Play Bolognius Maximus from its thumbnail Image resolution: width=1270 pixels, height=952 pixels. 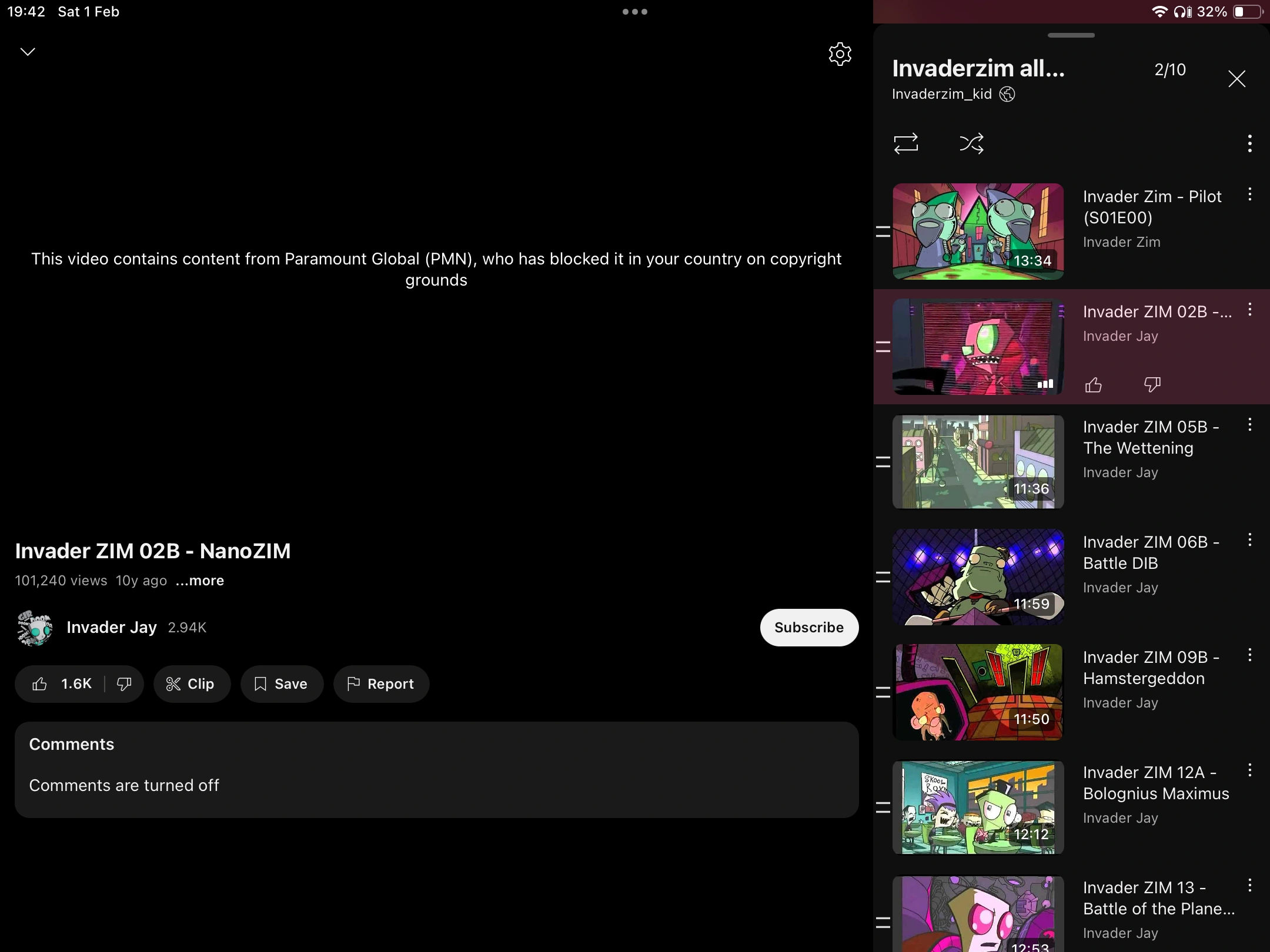coord(977,807)
